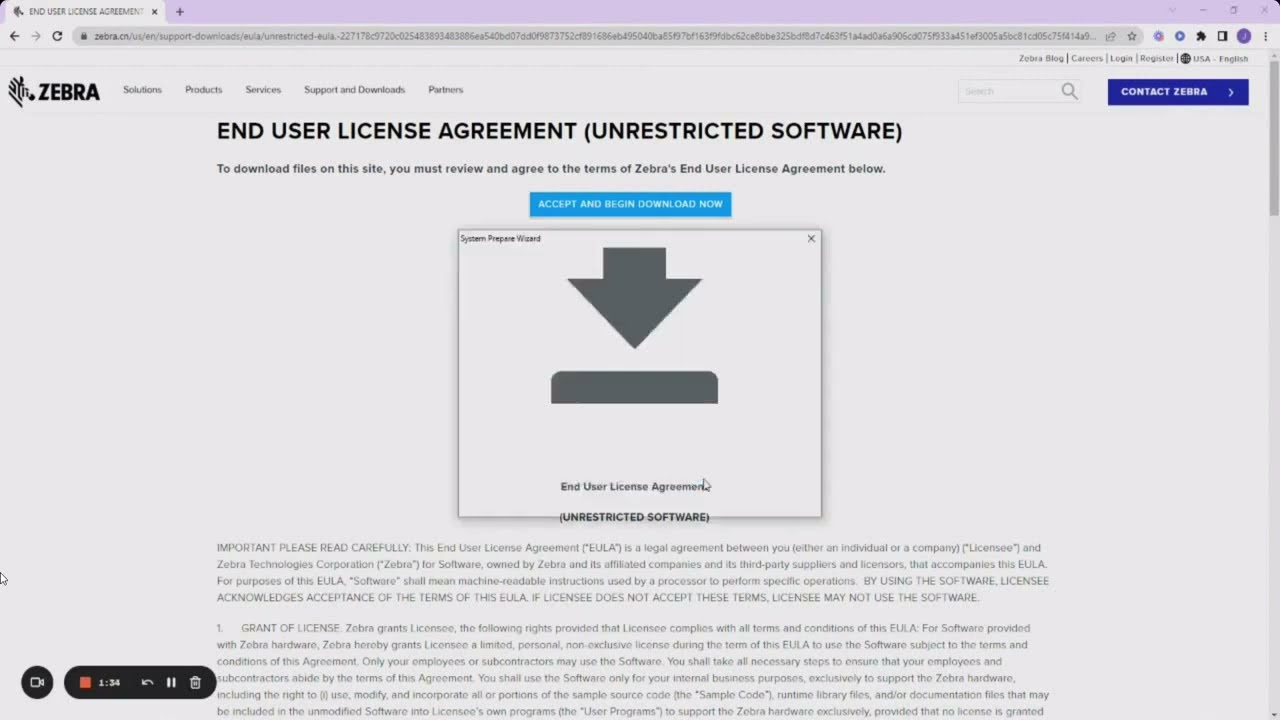Restart recording with the undo arrow

[147, 682]
